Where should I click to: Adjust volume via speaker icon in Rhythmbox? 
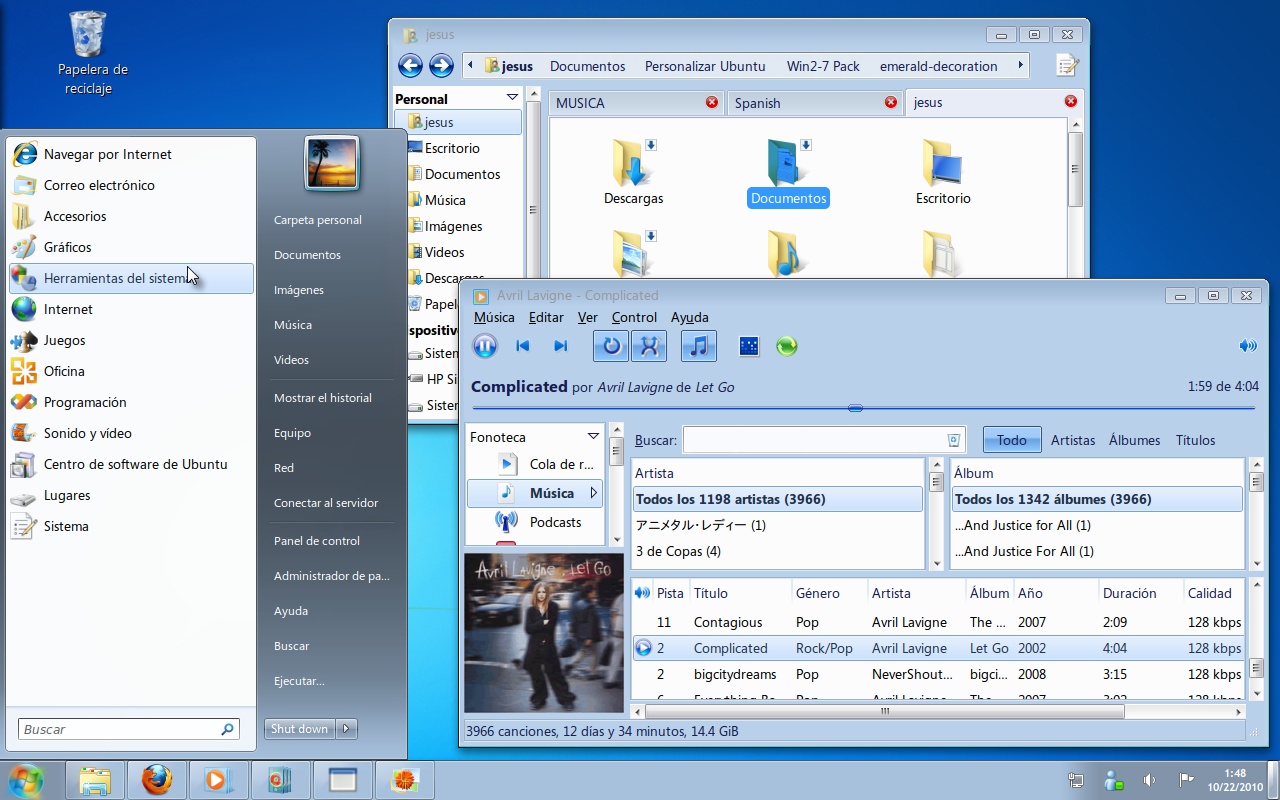[x=1247, y=346]
